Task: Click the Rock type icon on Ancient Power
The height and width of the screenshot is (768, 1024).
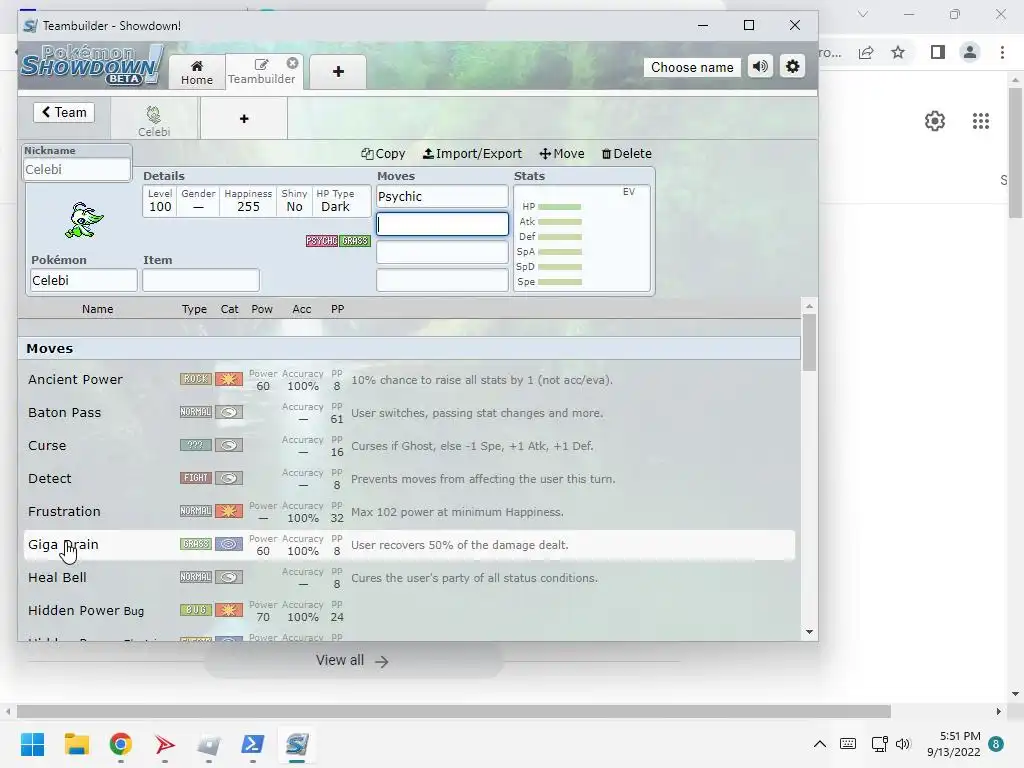Action: [x=196, y=379]
